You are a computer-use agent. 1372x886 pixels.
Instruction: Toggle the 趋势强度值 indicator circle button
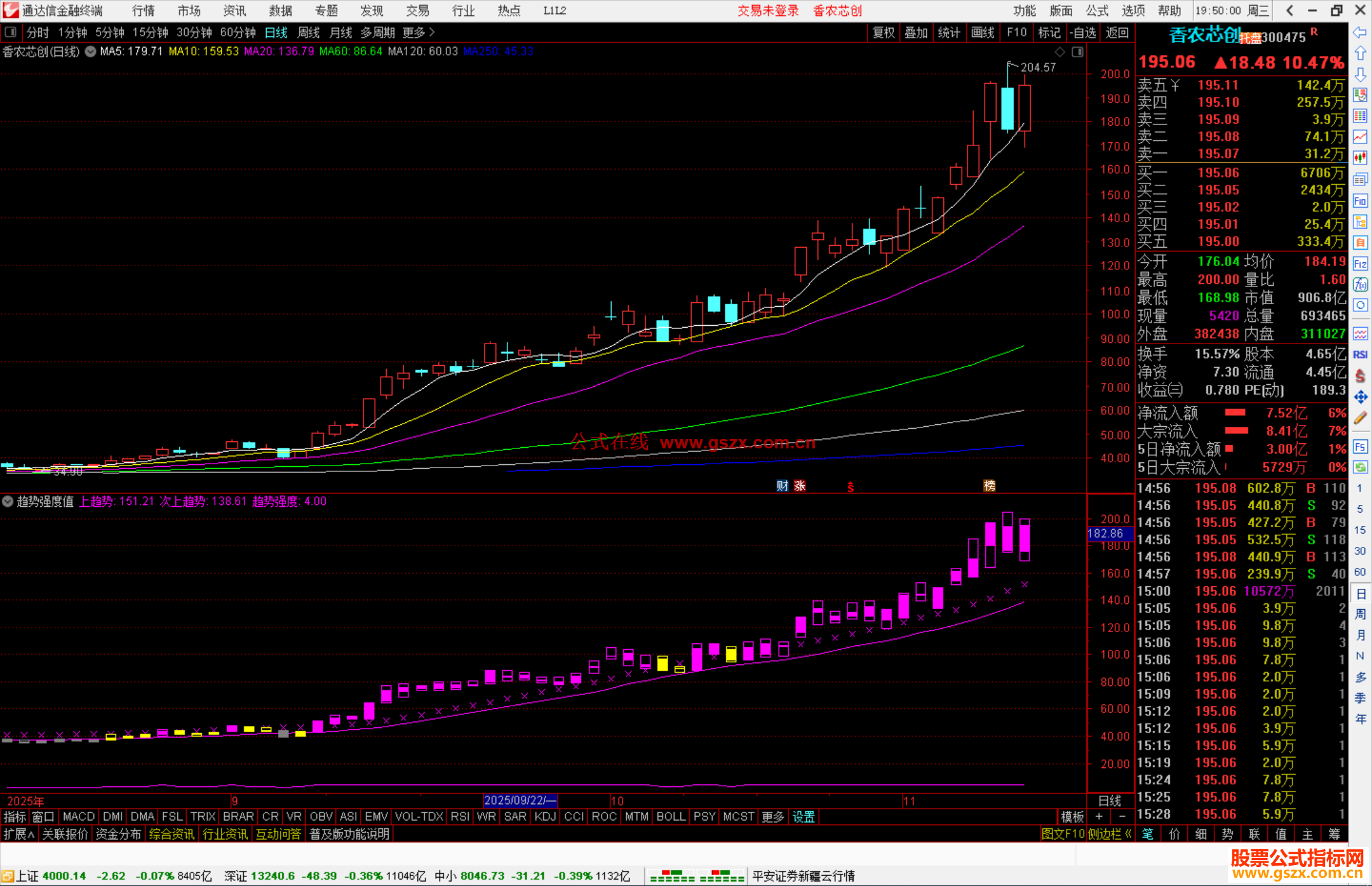point(8,501)
